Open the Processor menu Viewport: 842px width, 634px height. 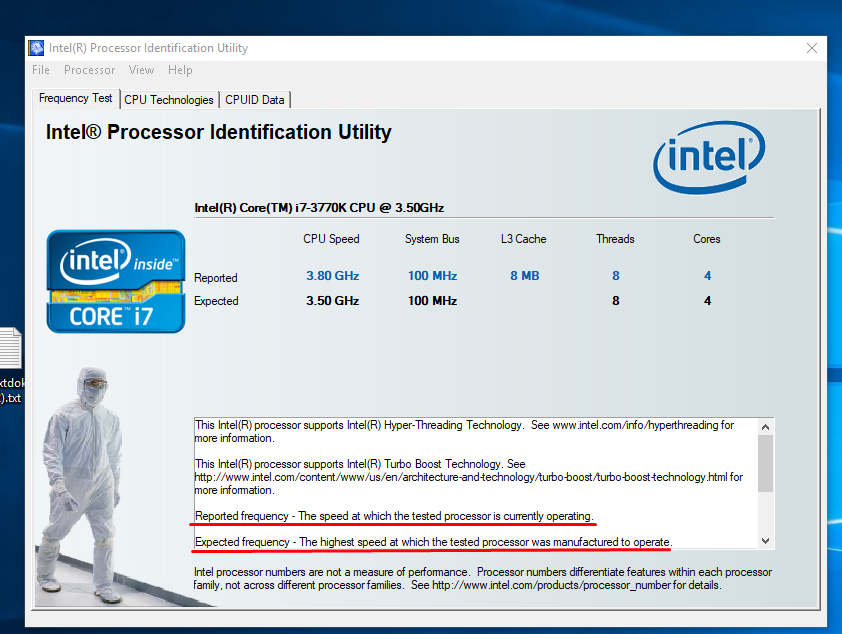pyautogui.click(x=89, y=70)
